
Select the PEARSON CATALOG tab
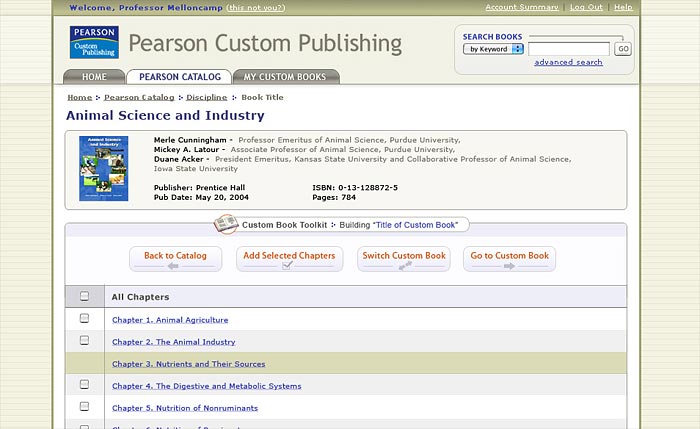(179, 77)
